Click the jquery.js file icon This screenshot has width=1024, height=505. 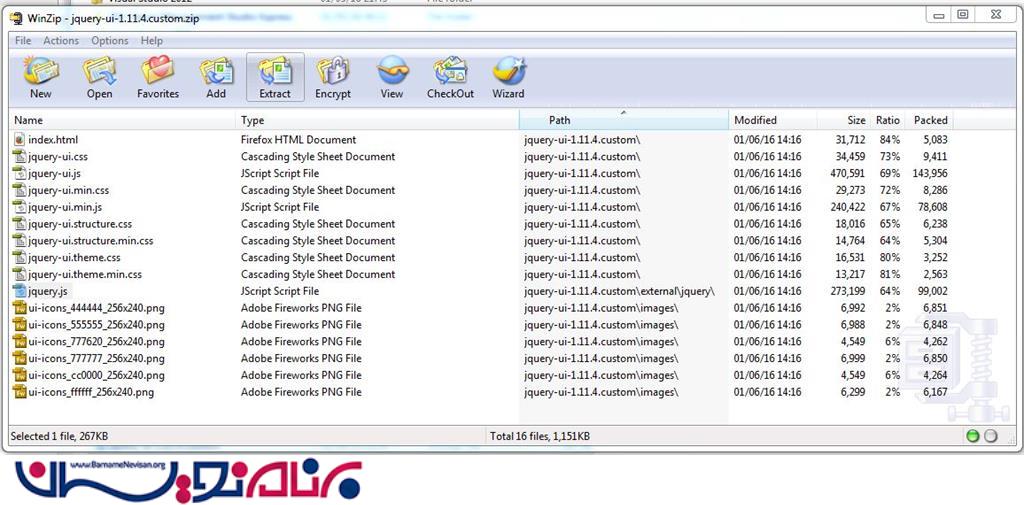[x=19, y=291]
